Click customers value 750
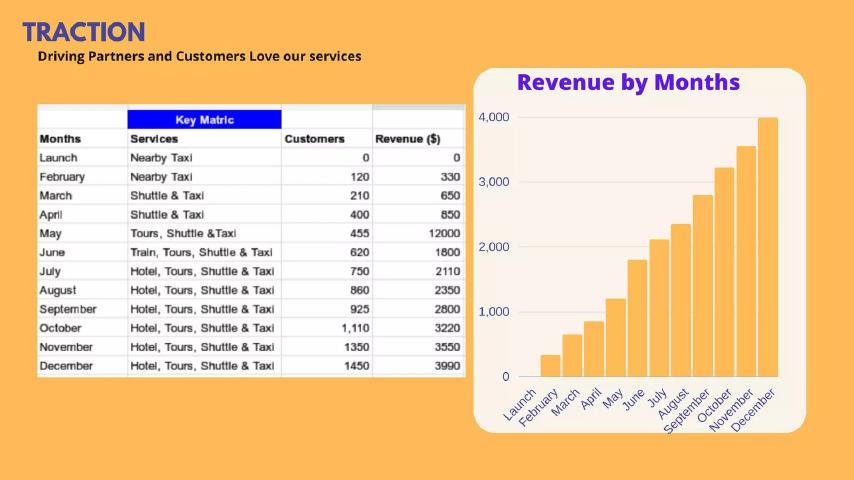Screen dimensions: 854x480 (x=359, y=271)
